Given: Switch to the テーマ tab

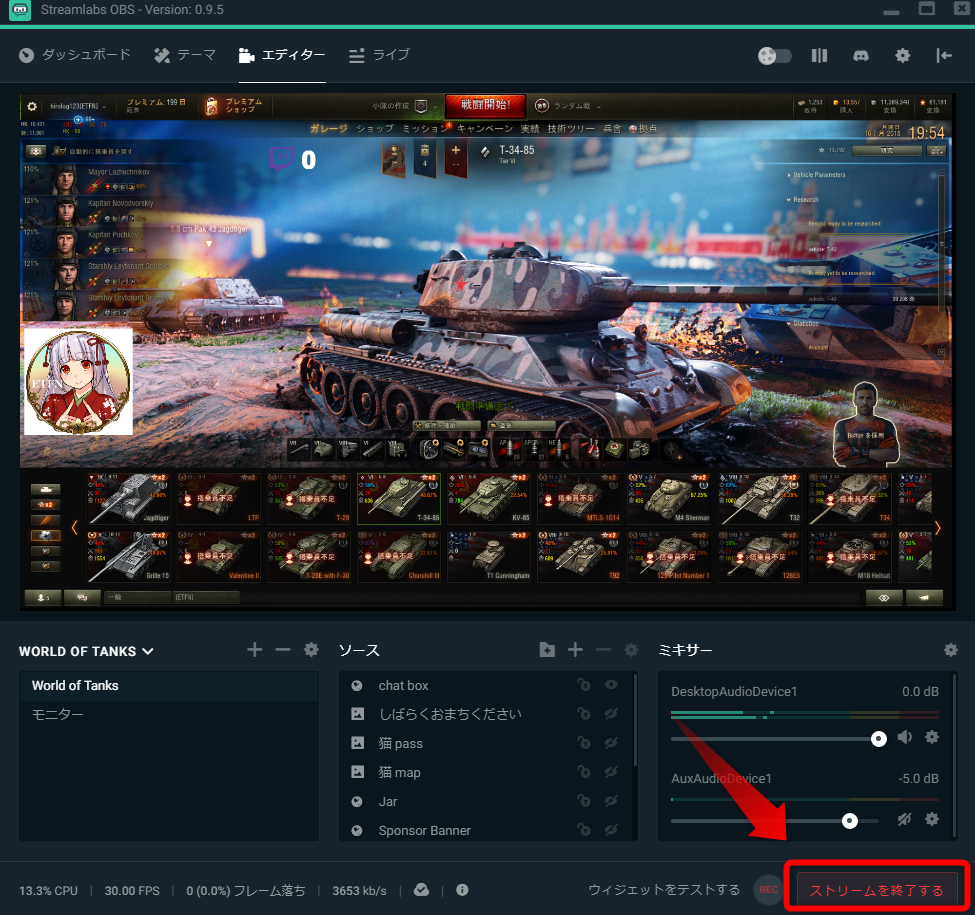Looking at the screenshot, I should tap(185, 55).
